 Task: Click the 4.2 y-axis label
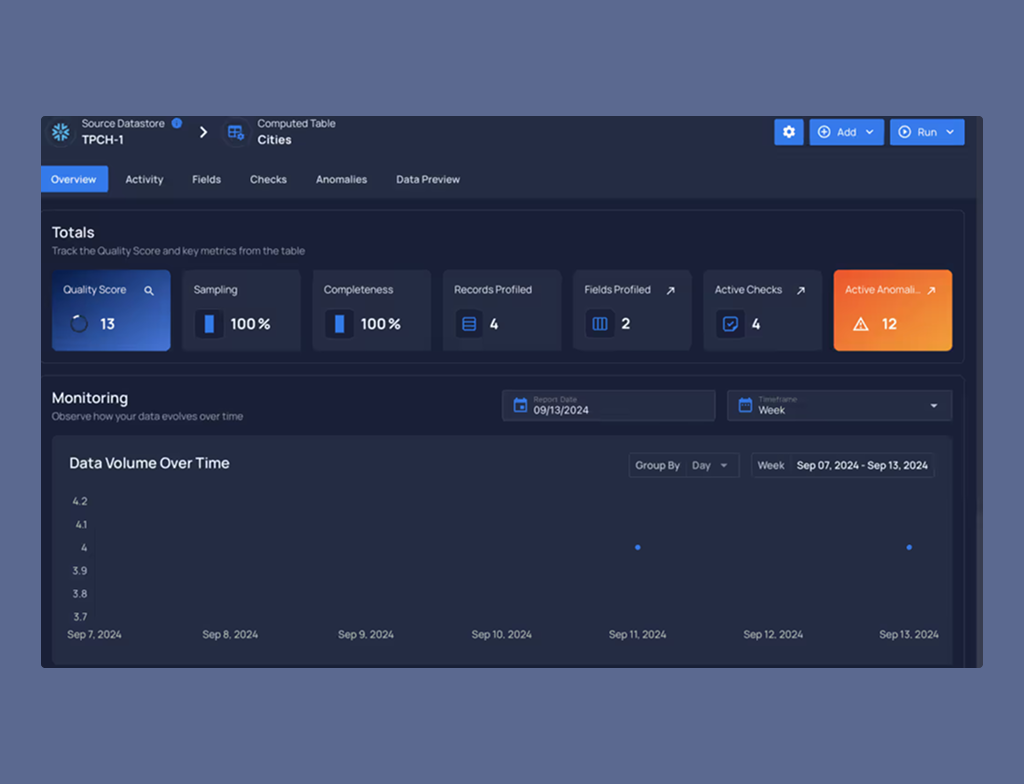click(x=80, y=501)
